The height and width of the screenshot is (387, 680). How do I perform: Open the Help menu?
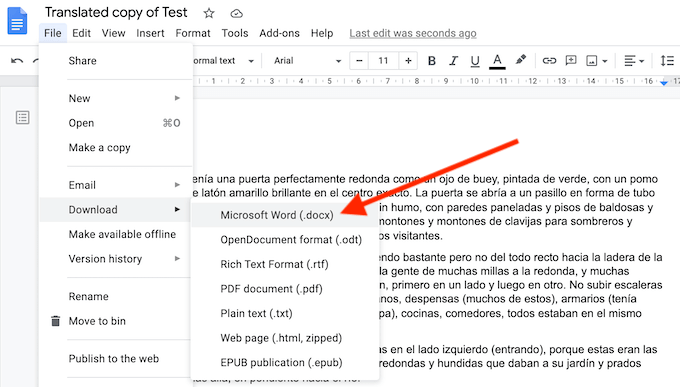click(322, 33)
